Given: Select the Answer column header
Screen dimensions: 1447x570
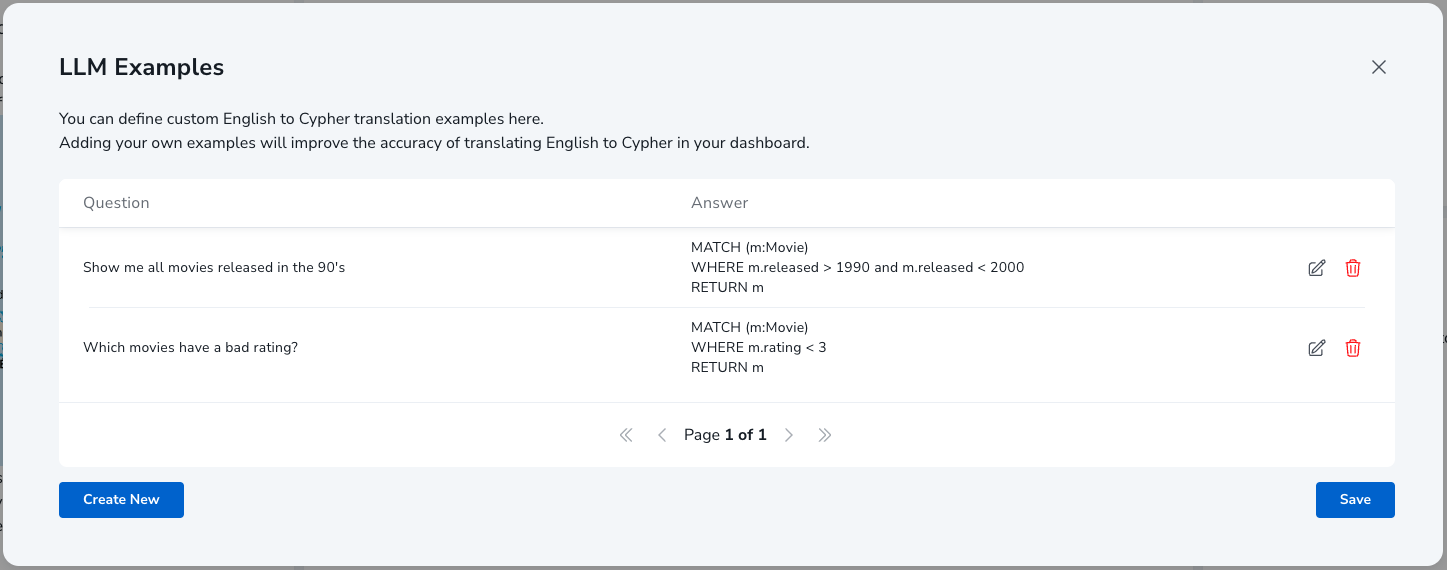Looking at the screenshot, I should (x=720, y=203).
